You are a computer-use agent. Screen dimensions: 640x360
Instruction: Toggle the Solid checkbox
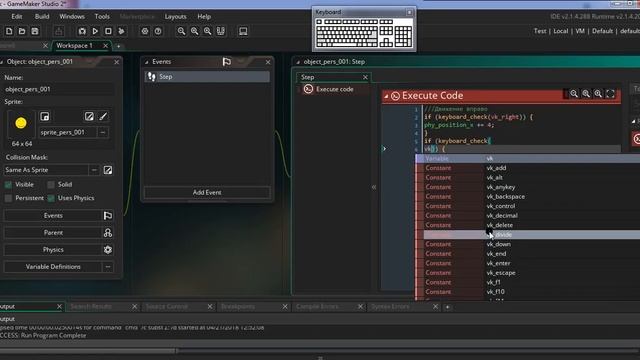(51, 184)
